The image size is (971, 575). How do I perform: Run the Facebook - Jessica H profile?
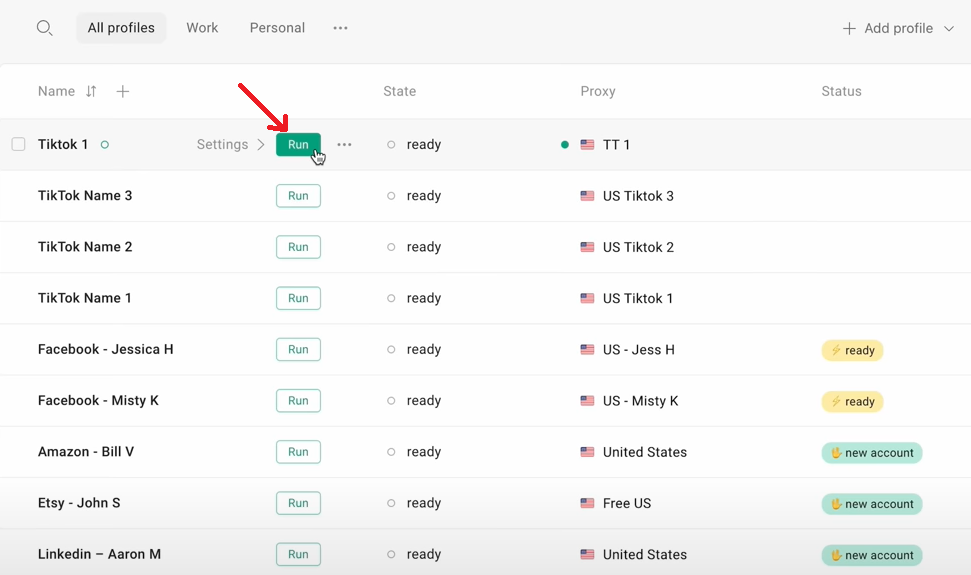(x=298, y=349)
